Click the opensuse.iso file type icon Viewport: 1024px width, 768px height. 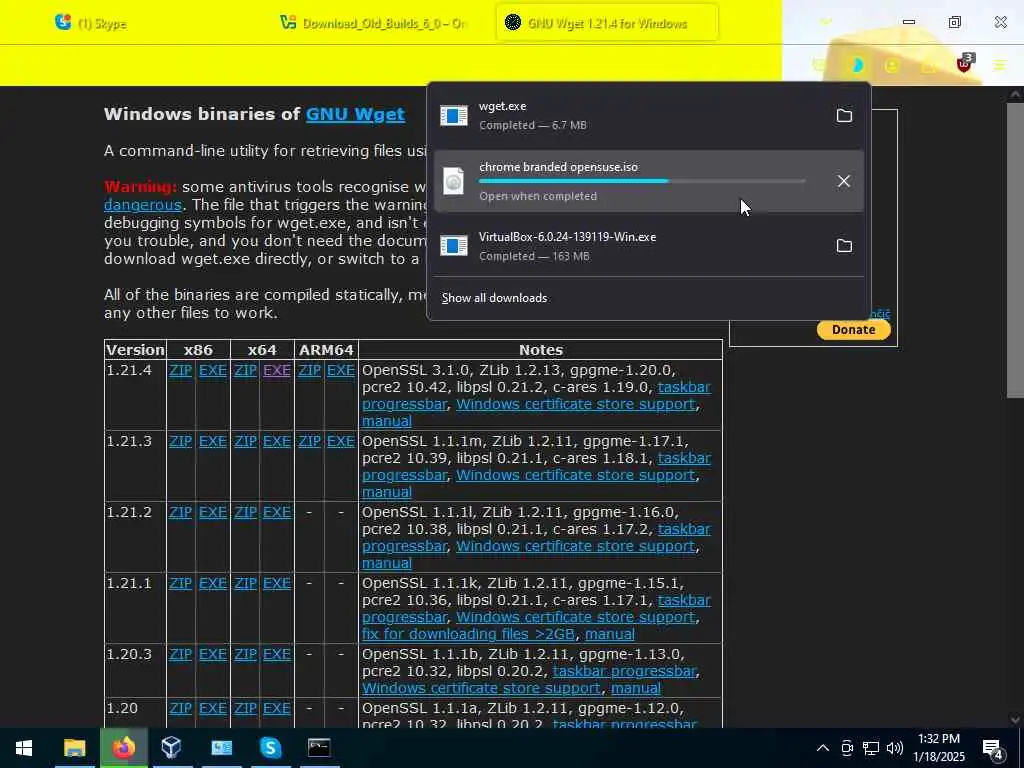click(453, 181)
